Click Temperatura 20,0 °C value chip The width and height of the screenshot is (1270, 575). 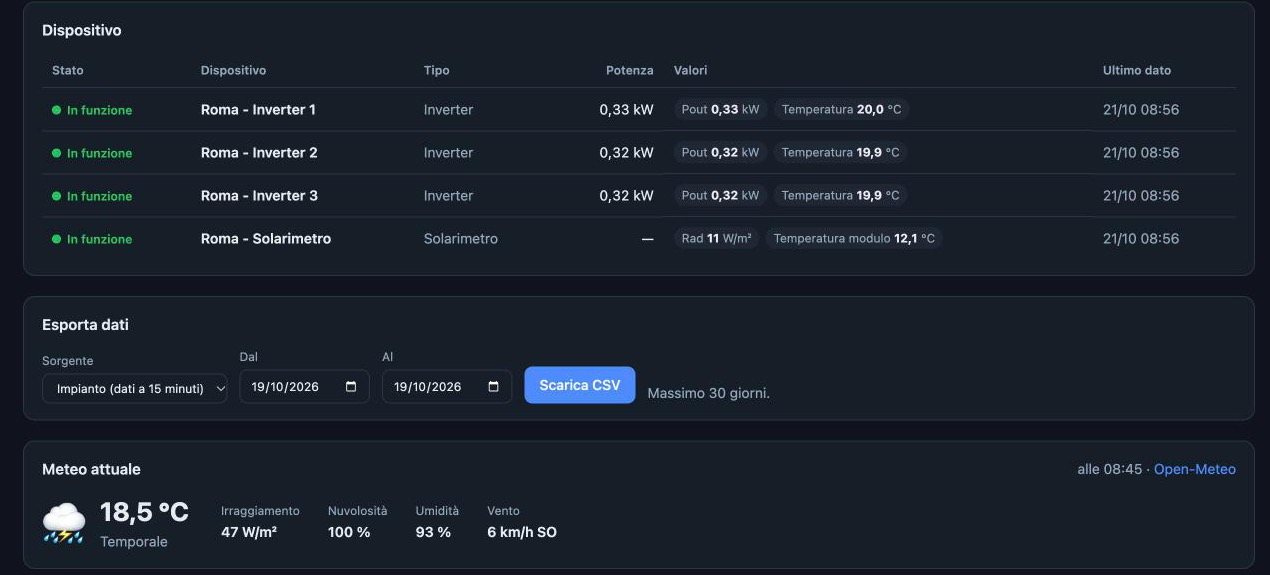(841, 110)
